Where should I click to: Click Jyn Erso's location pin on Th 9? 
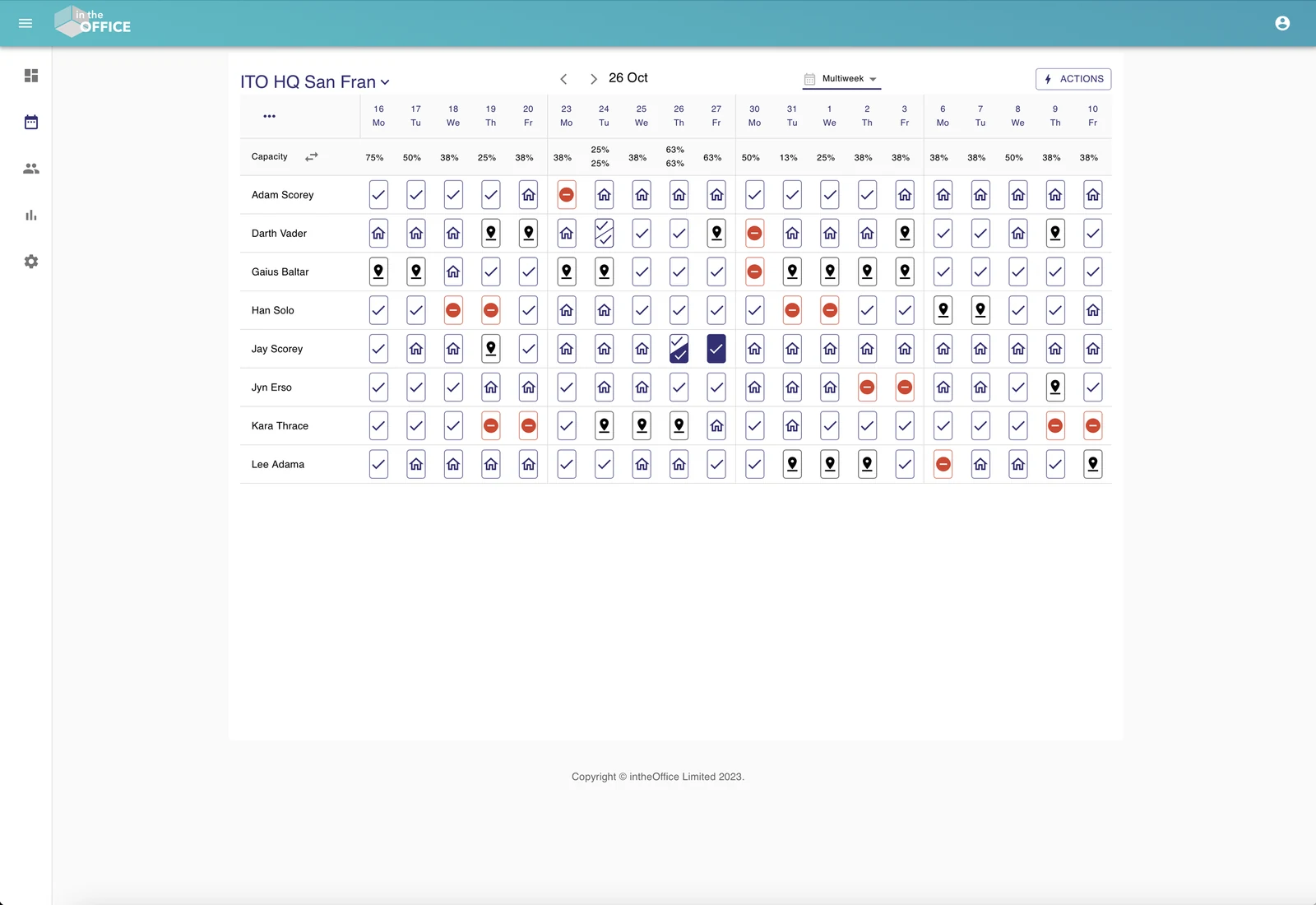[x=1055, y=388]
